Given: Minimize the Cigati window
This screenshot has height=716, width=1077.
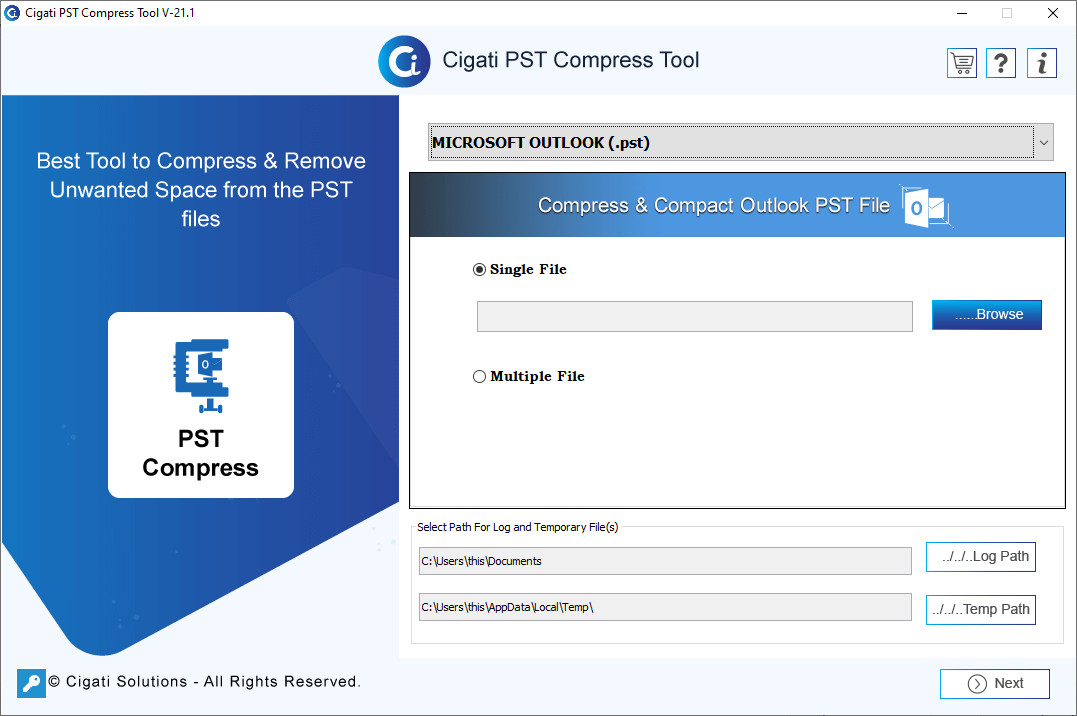Looking at the screenshot, I should tap(962, 13).
